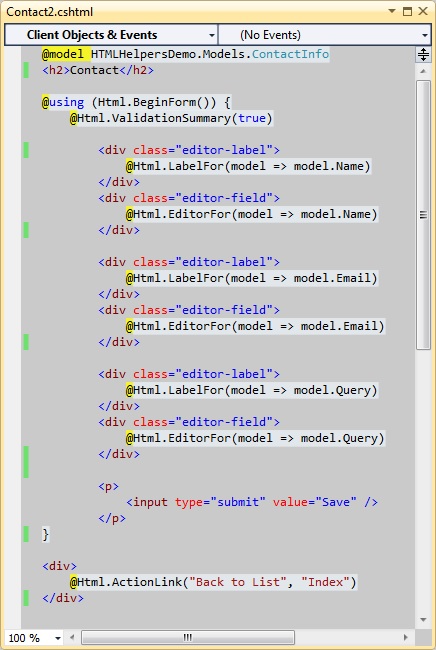Image resolution: width=436 pixels, height=650 pixels.
Task: Place cursor in the input type="submit" line
Action: [x=252, y=502]
